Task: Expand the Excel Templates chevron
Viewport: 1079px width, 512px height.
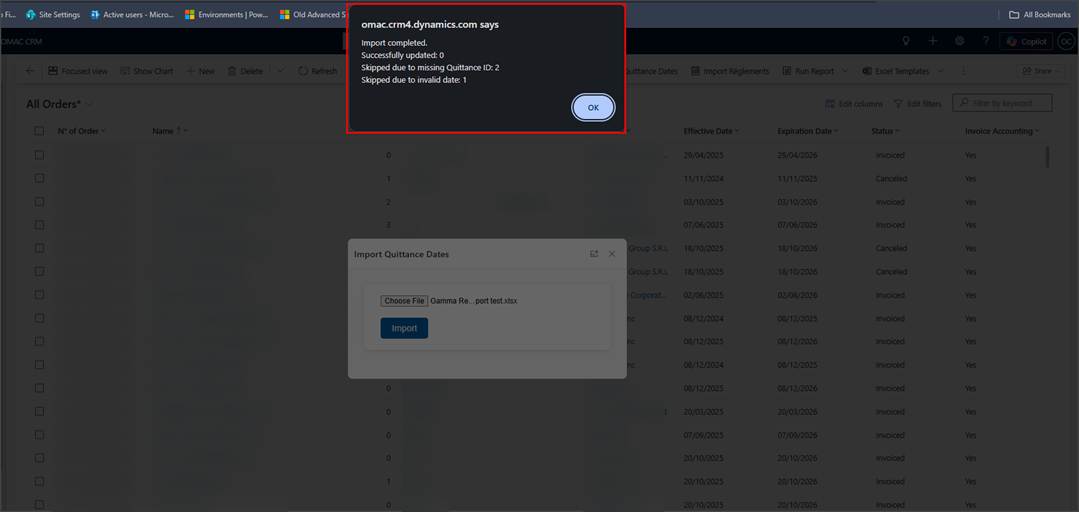Action: click(x=941, y=71)
